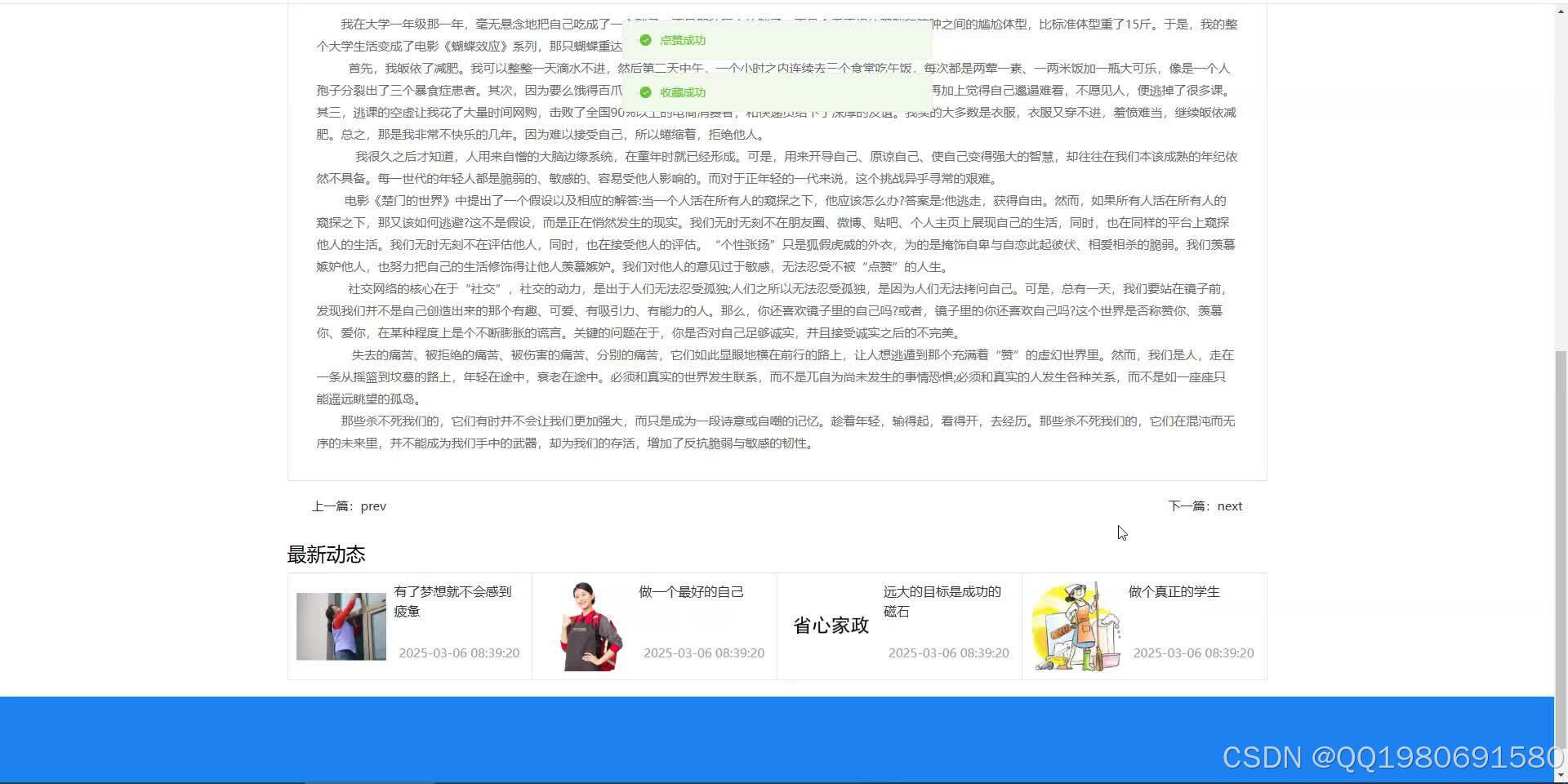This screenshot has height=784, width=1568.
Task: Open article 做一个最好的自己
Action: click(x=690, y=591)
